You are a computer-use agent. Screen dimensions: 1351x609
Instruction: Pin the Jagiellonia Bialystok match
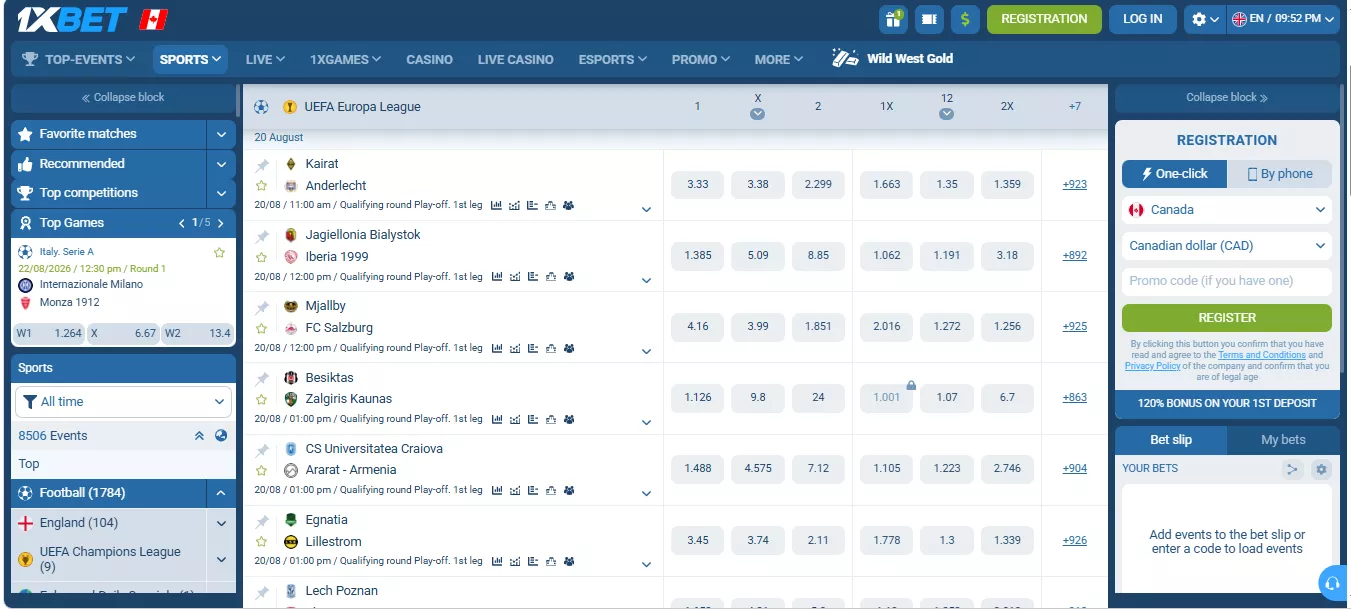tap(262, 236)
